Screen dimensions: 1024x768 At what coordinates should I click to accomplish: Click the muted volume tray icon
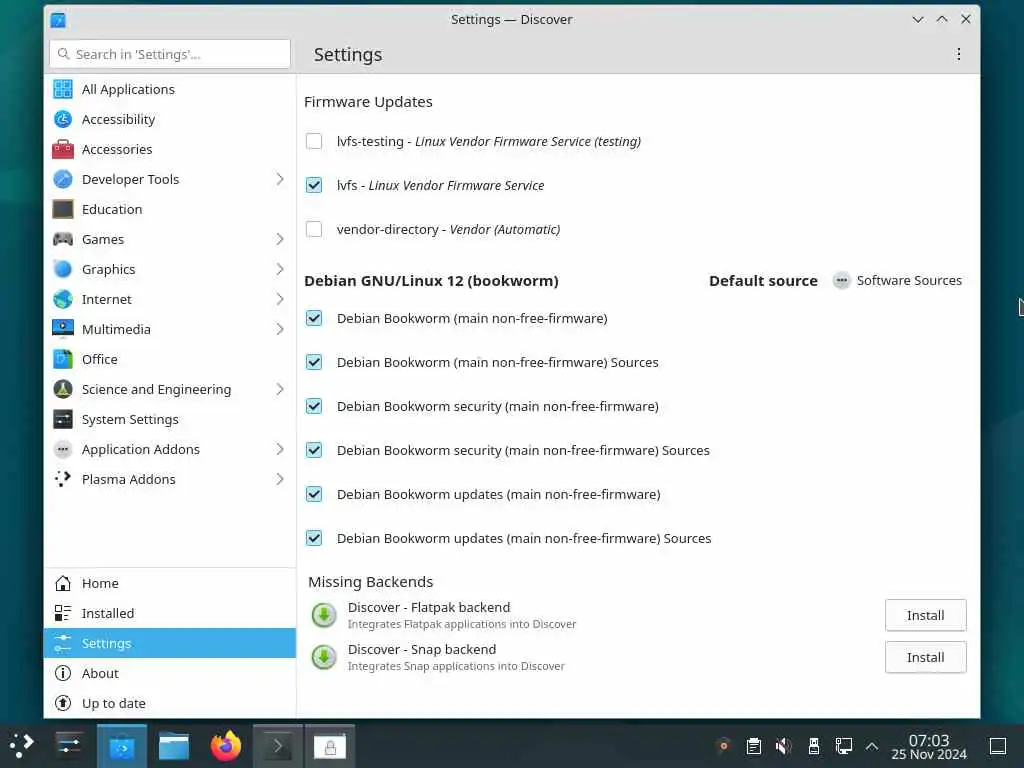coord(783,746)
